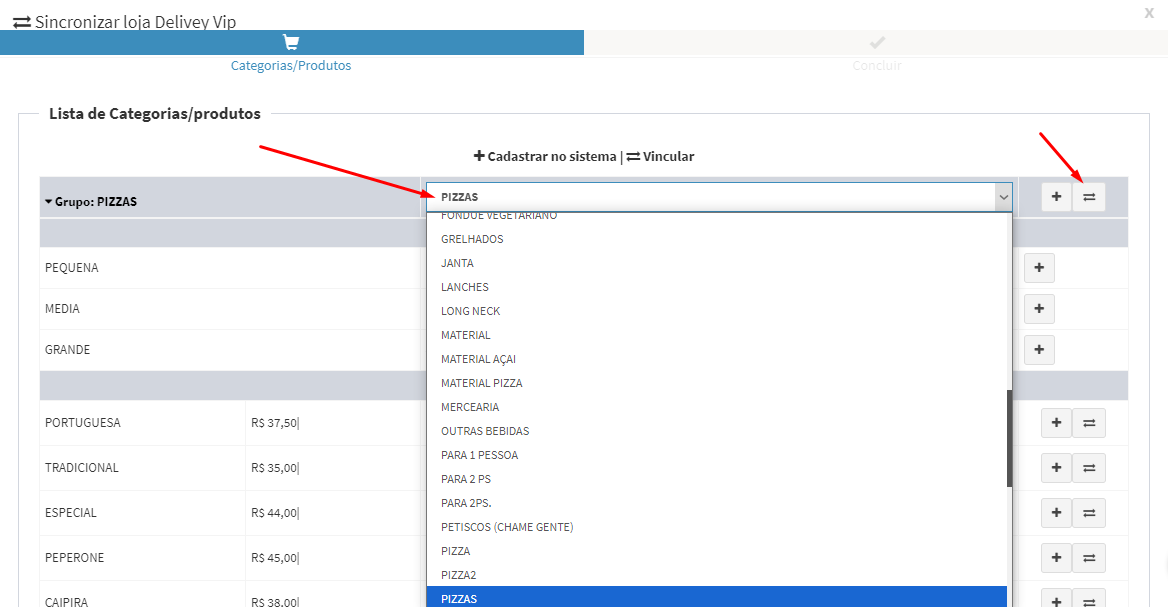Image resolution: width=1168 pixels, height=607 pixels.
Task: Click the plus icon for PEQUENA row
Action: click(1039, 268)
